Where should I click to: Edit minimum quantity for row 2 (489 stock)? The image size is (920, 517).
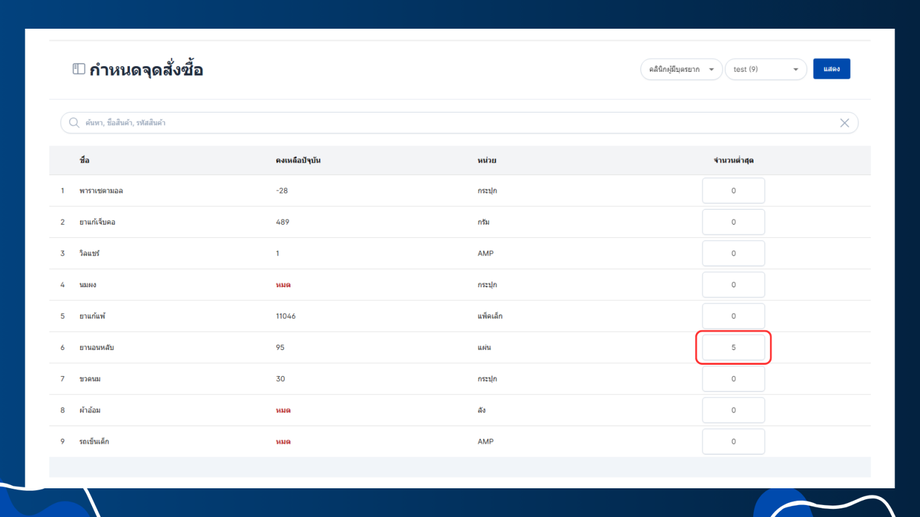tap(733, 222)
